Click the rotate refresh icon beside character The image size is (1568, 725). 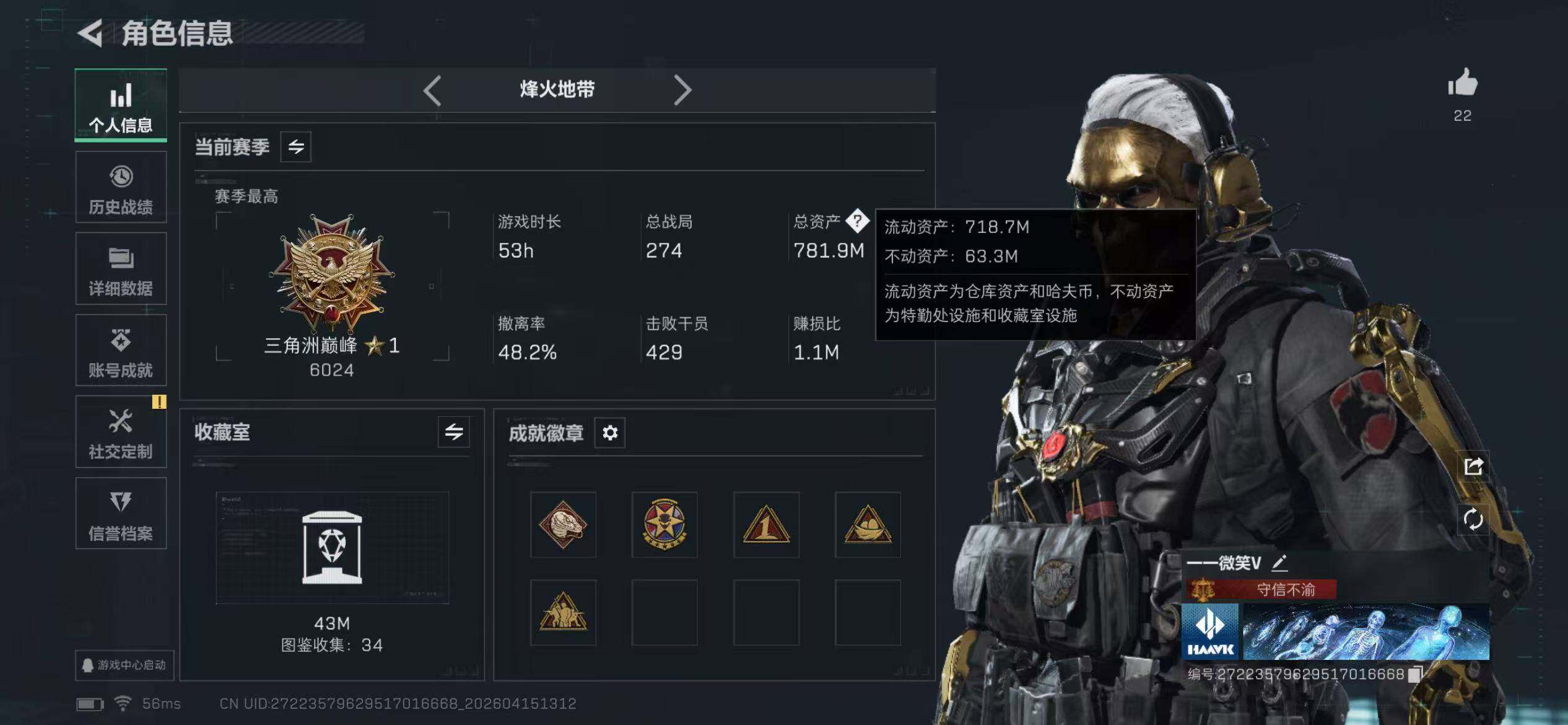[1473, 519]
